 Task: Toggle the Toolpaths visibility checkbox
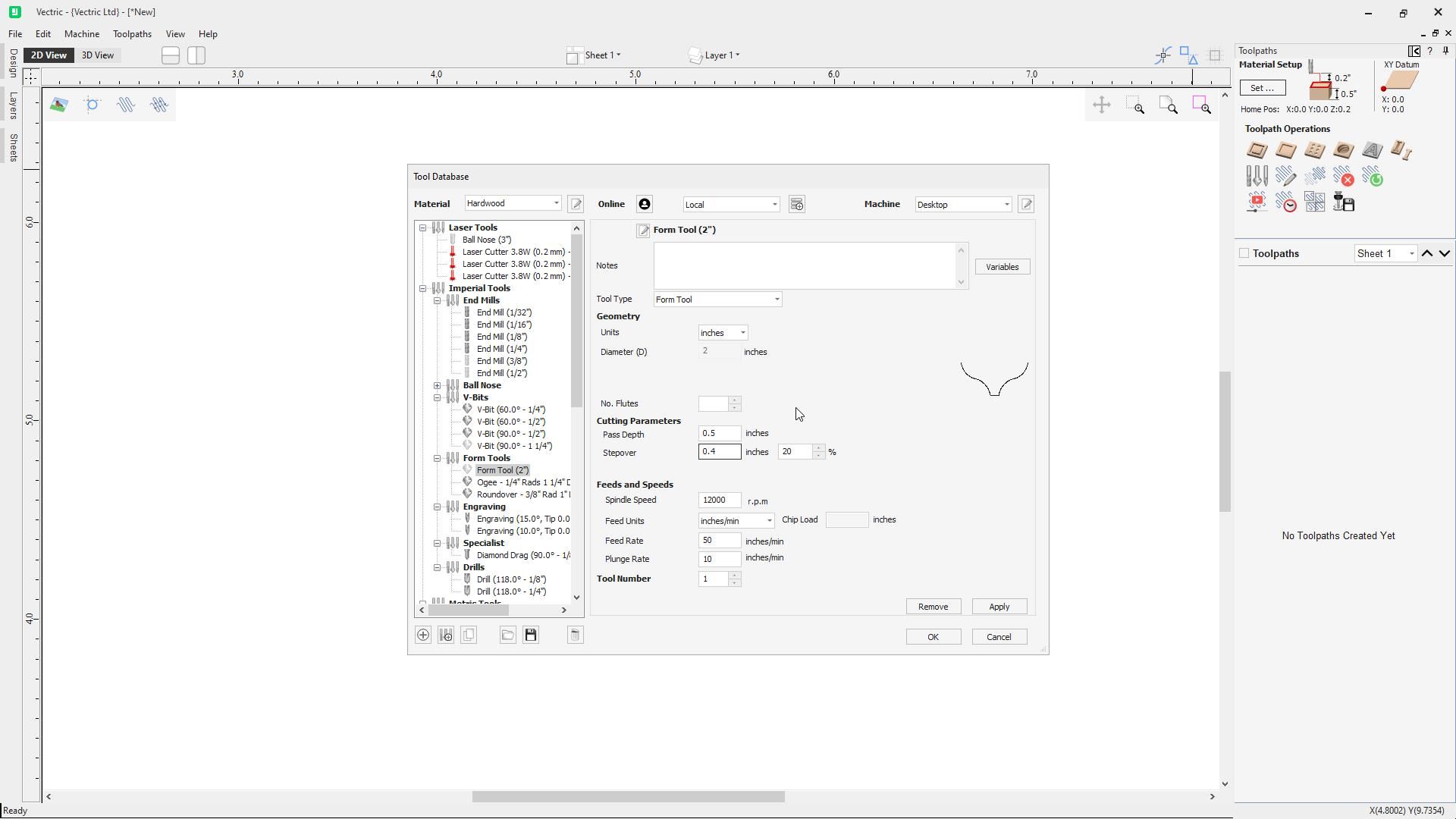pyautogui.click(x=1244, y=253)
